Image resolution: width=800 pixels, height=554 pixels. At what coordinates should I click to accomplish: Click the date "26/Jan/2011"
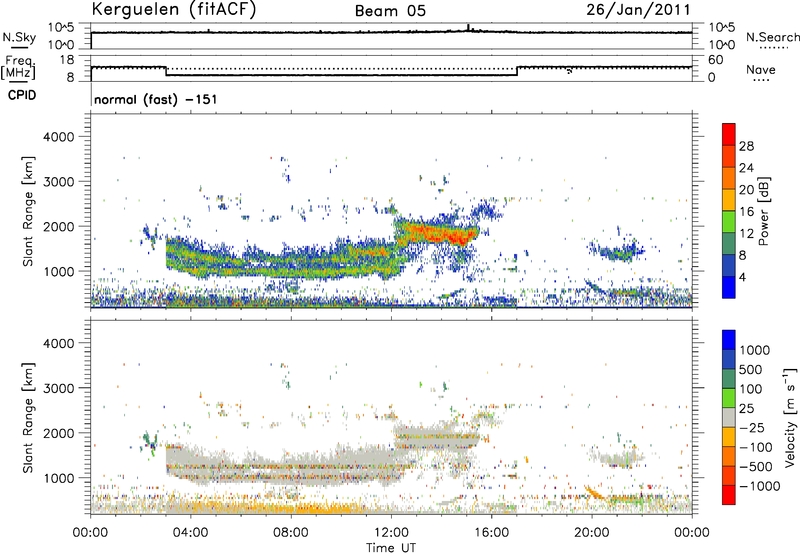tap(638, 10)
